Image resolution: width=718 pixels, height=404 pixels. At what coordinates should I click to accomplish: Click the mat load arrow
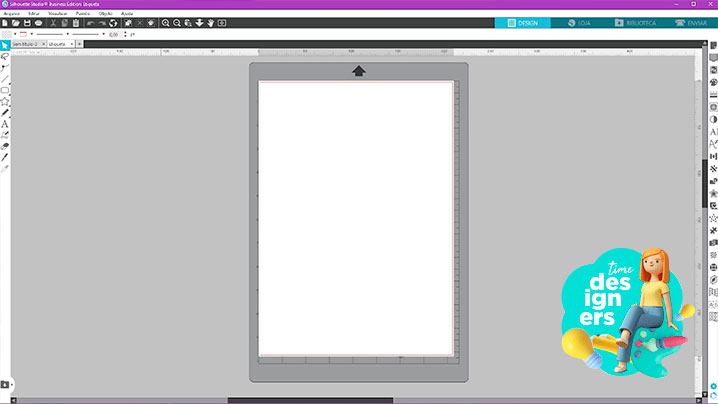[359, 71]
